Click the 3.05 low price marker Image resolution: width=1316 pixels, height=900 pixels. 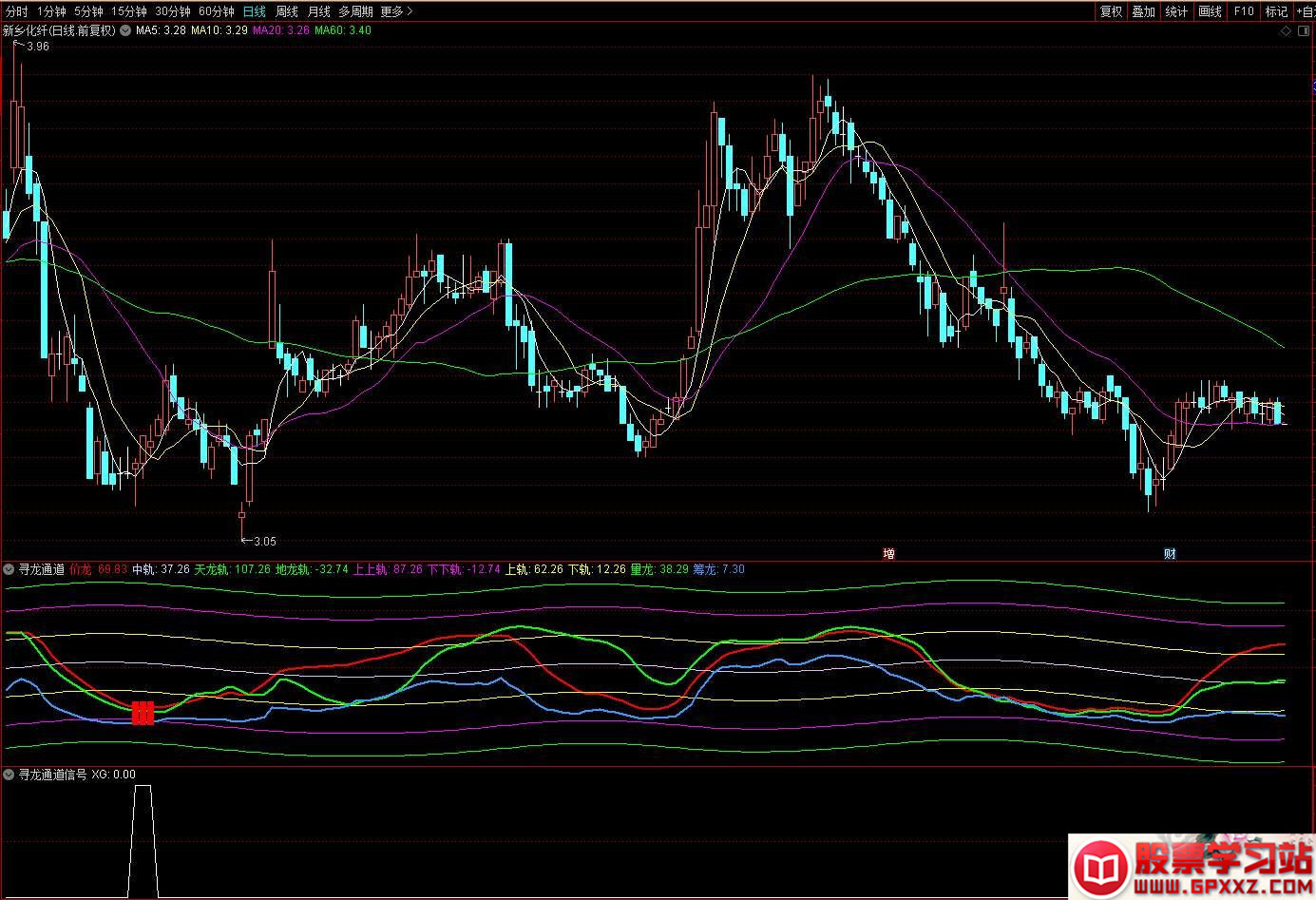(260, 541)
